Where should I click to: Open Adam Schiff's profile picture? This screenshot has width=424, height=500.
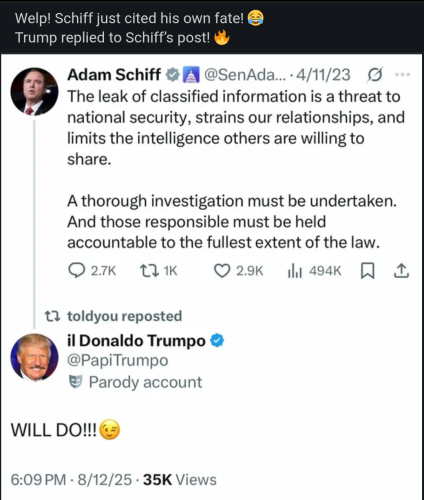34,92
